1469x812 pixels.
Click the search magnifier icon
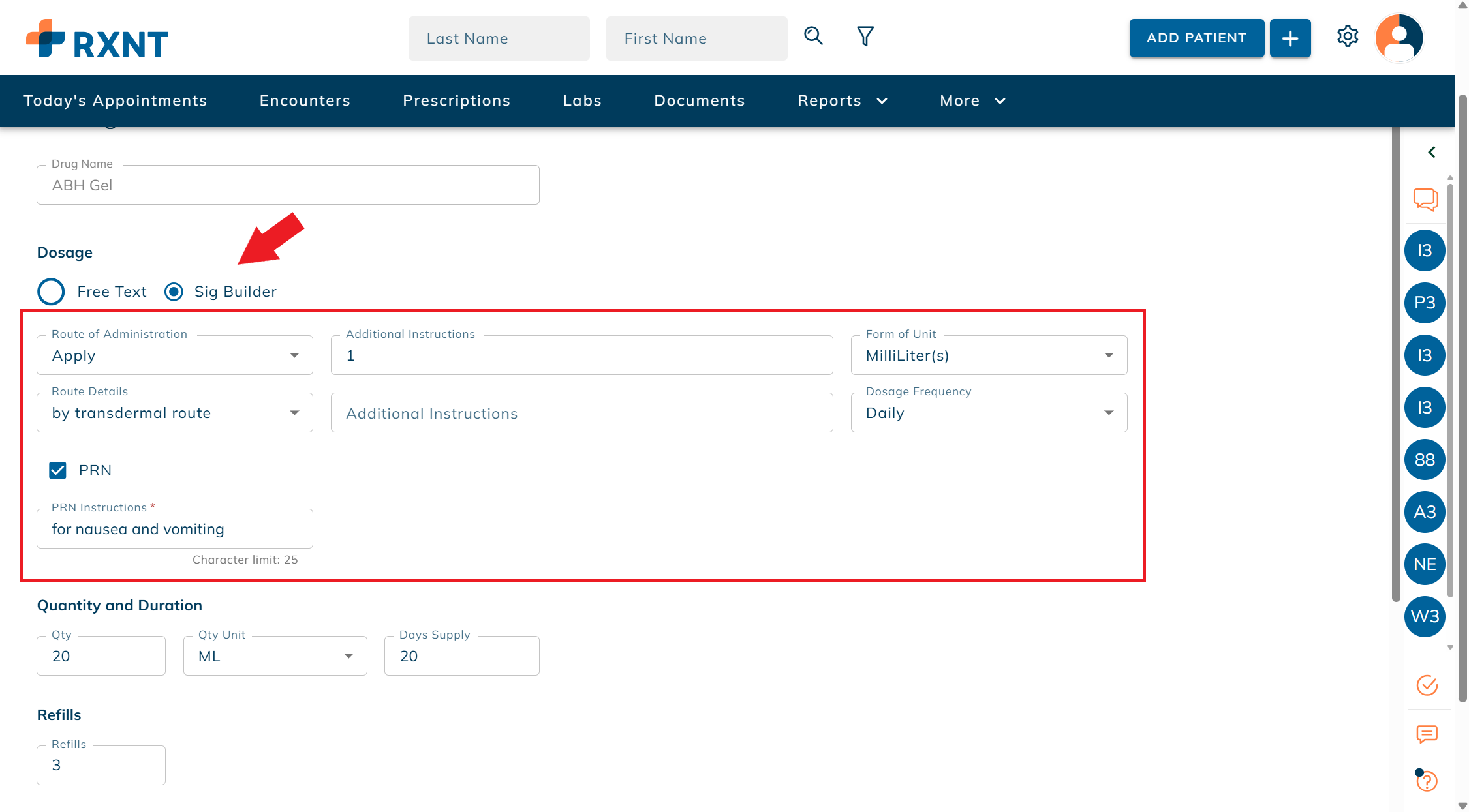(x=813, y=36)
